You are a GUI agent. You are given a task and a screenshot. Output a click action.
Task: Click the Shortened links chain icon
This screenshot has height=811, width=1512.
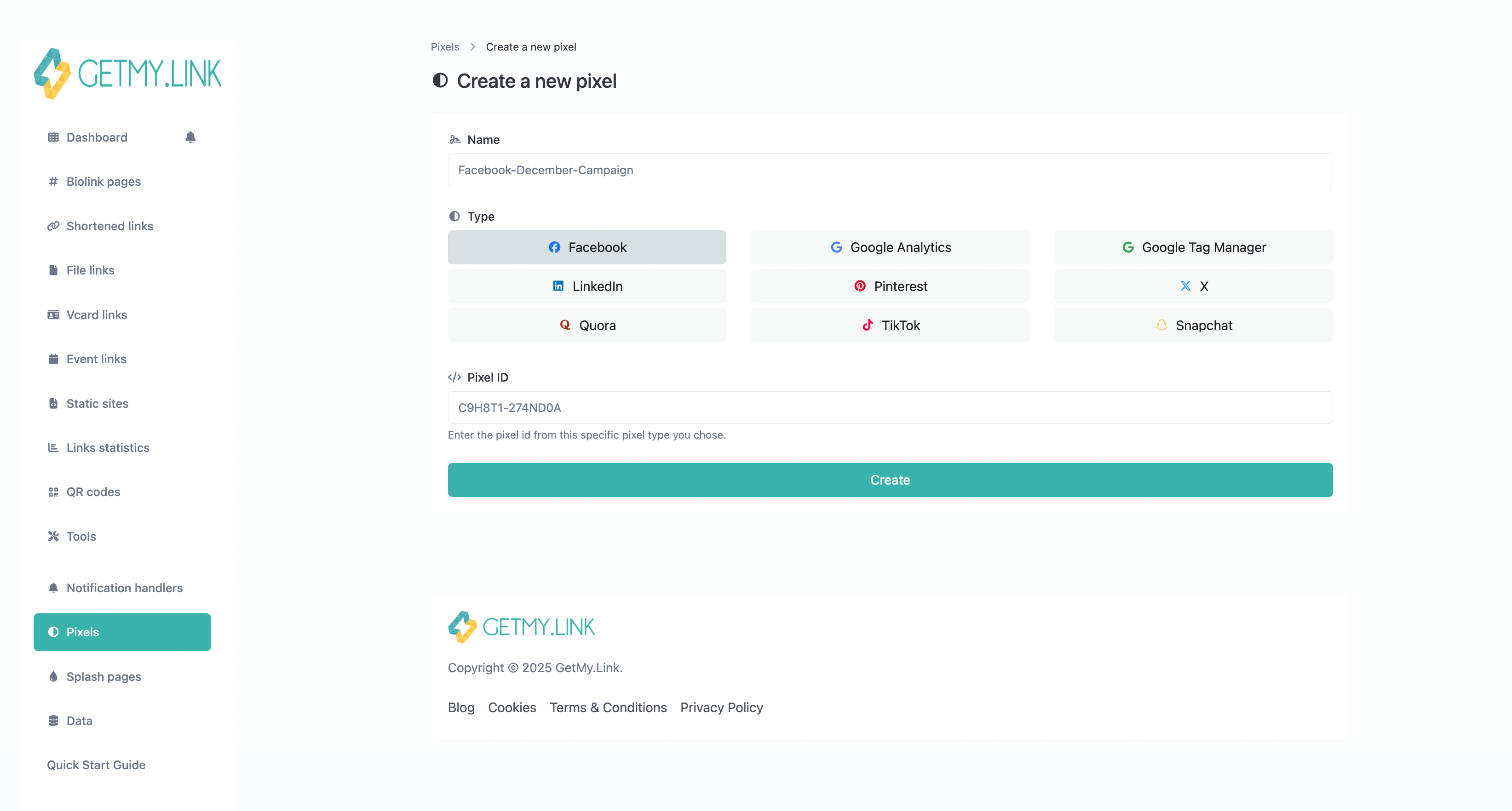tap(53, 226)
